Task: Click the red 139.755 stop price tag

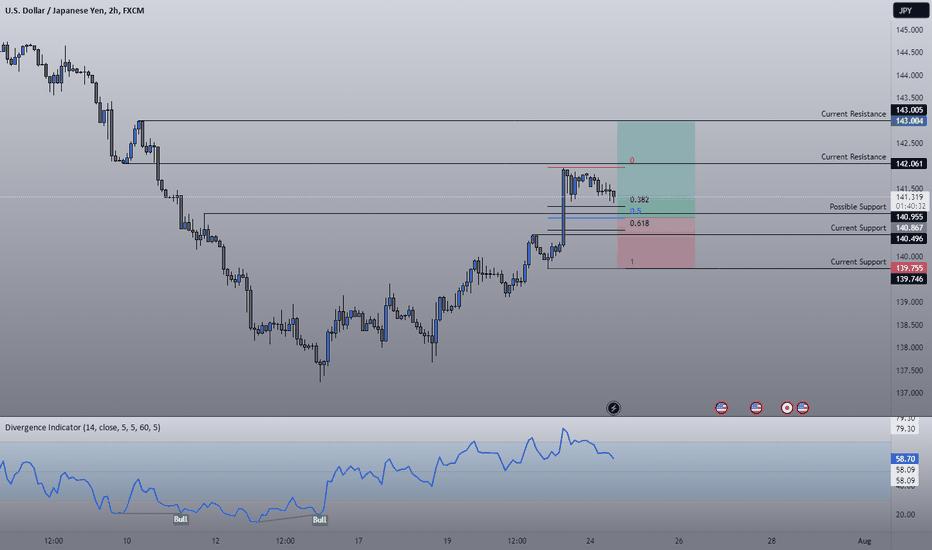Action: coord(909,268)
